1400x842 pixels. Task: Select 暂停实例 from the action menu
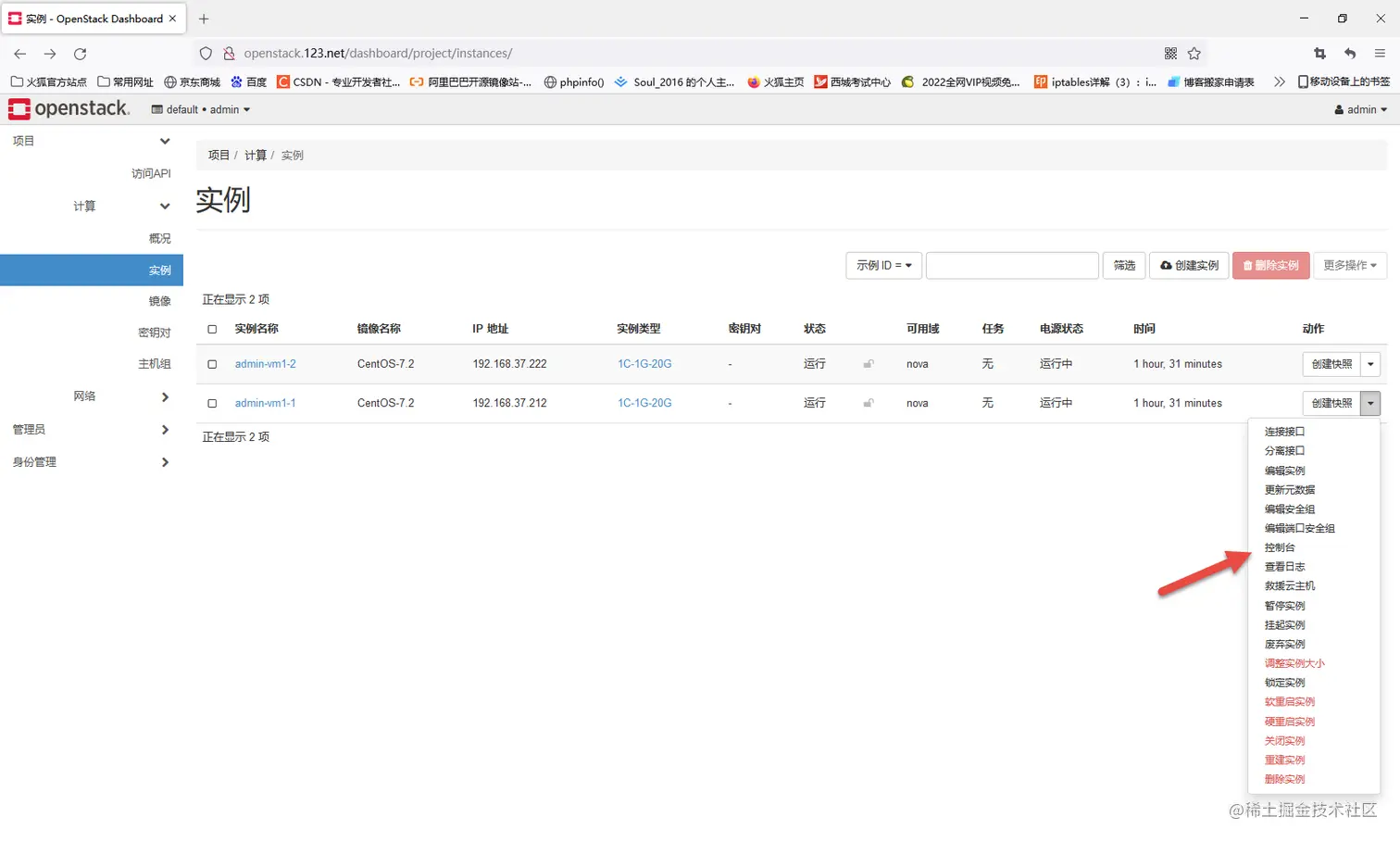point(1284,606)
